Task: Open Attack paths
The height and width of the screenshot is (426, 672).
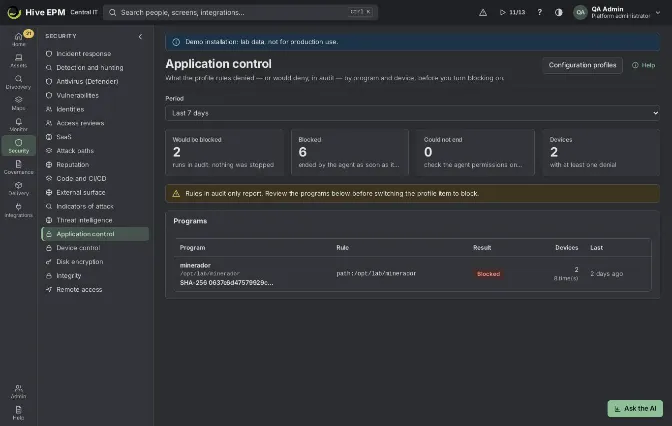Action: (95, 150)
